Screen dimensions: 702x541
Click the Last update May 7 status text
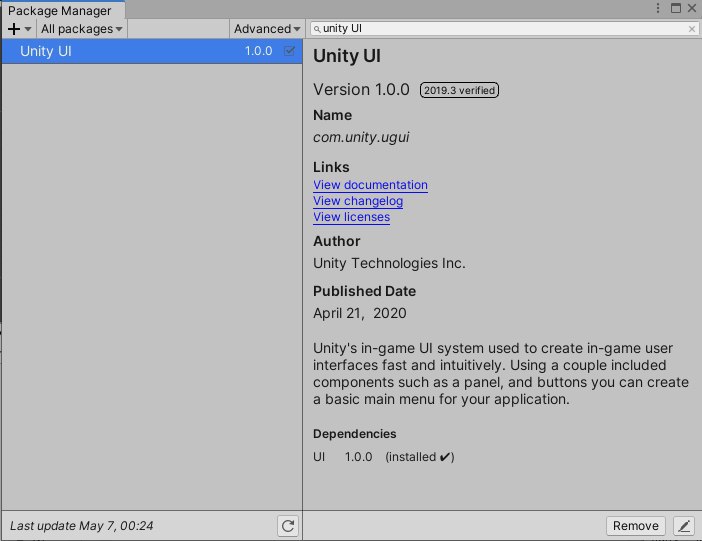pos(81,526)
